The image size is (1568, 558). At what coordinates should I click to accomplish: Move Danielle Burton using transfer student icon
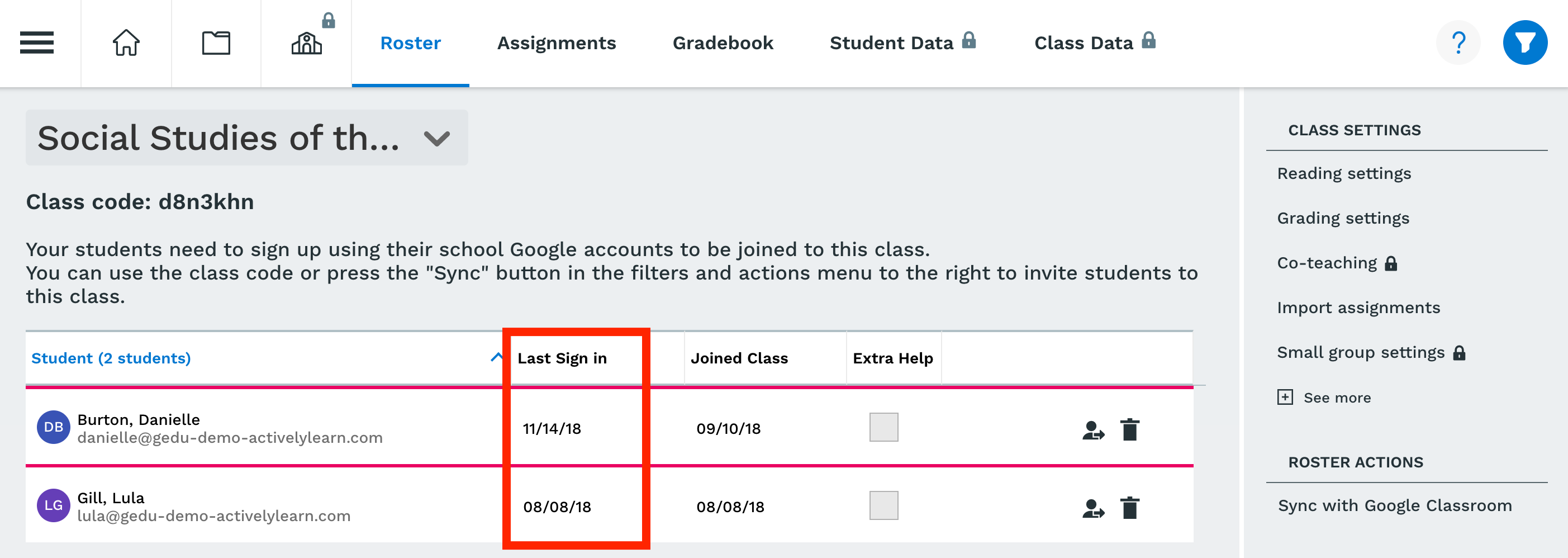pos(1093,430)
